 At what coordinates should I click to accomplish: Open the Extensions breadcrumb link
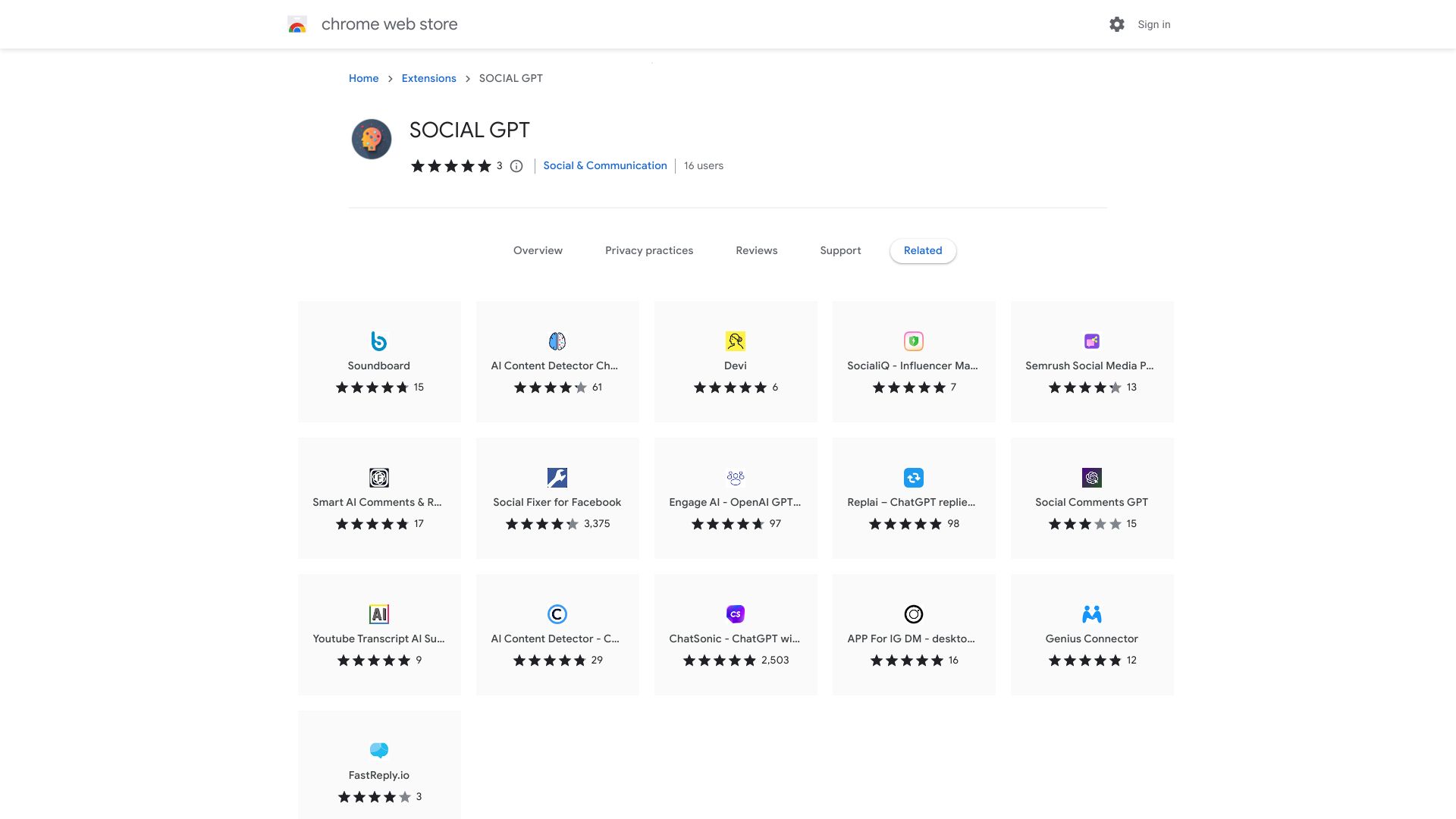click(x=428, y=79)
